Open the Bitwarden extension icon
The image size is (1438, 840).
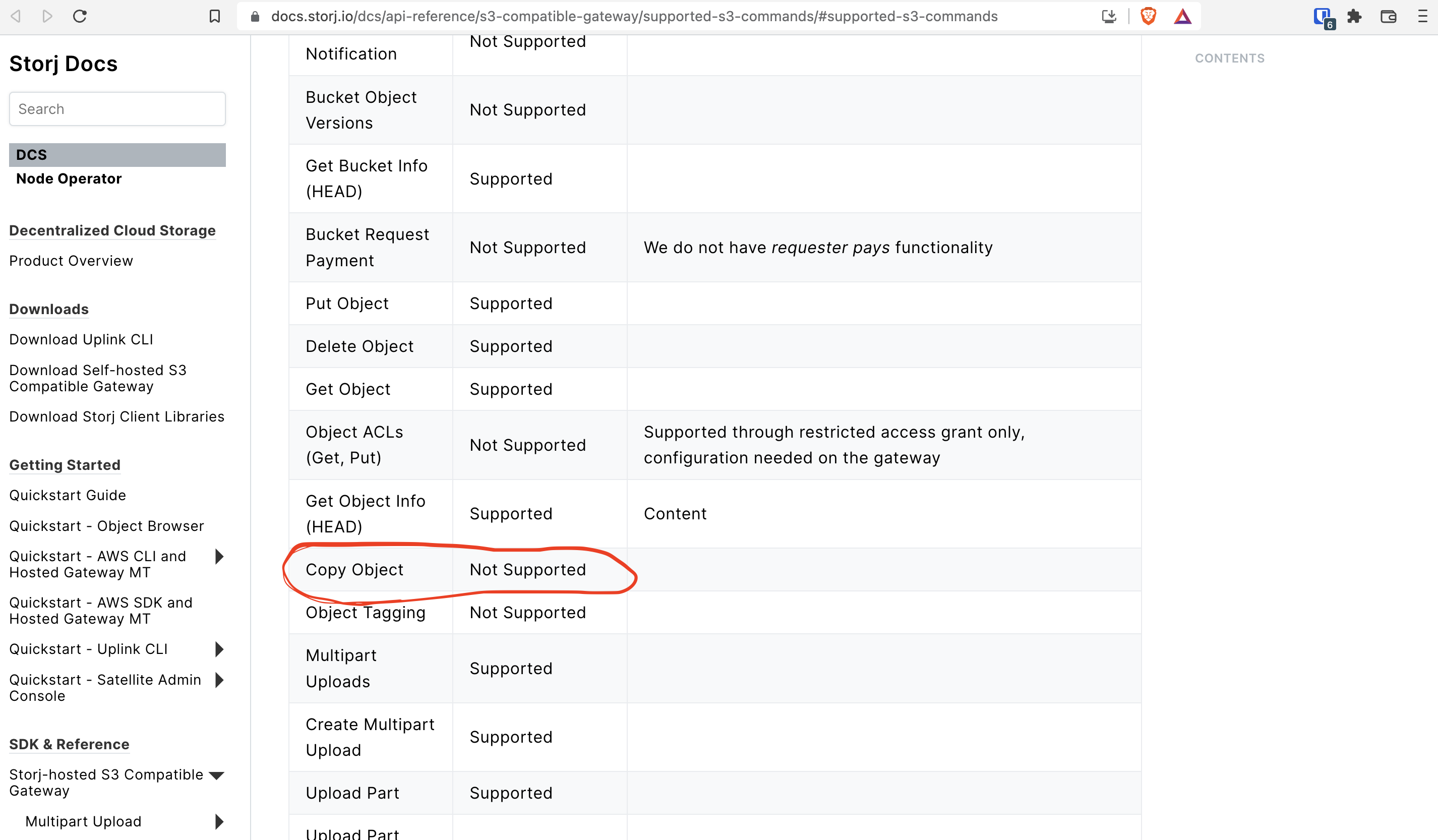[1323, 16]
